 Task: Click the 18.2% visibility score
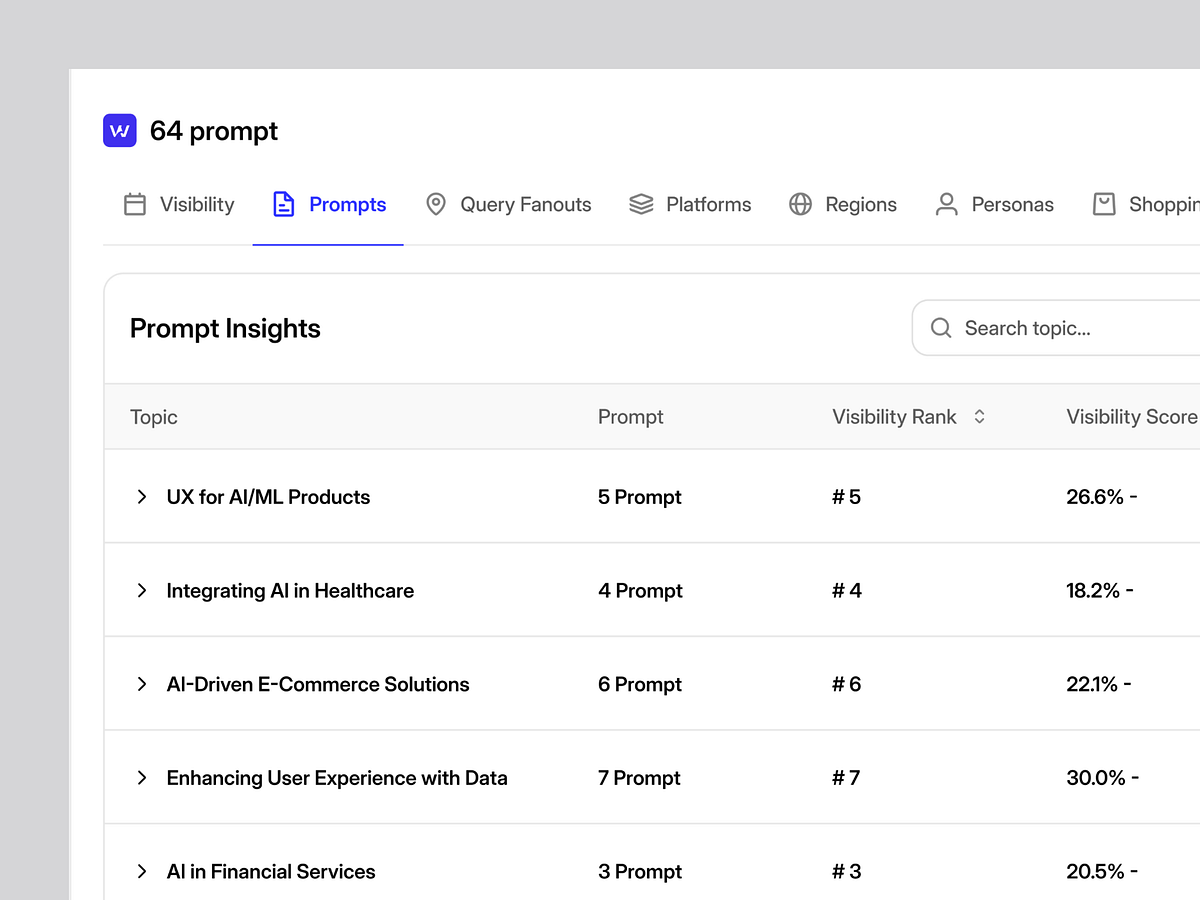coord(1093,591)
